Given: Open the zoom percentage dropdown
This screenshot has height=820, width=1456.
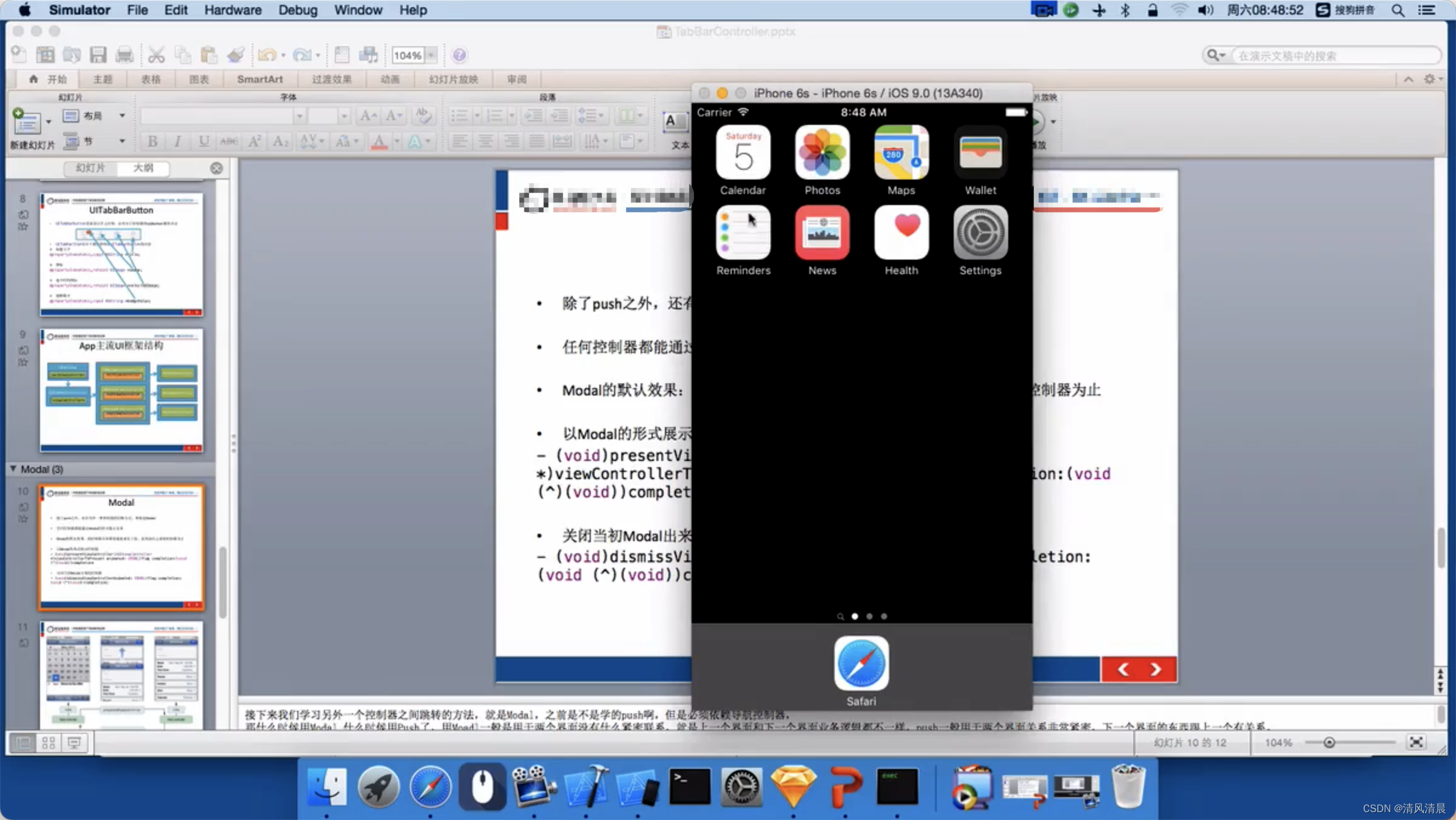Looking at the screenshot, I should (x=431, y=55).
